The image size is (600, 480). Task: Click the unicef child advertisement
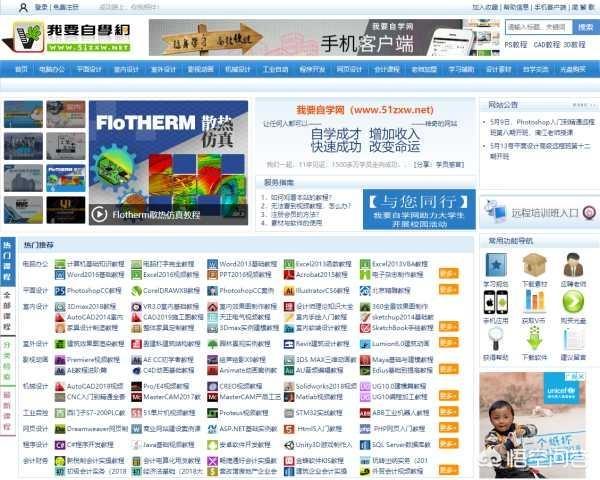pyautogui.click(x=532, y=425)
